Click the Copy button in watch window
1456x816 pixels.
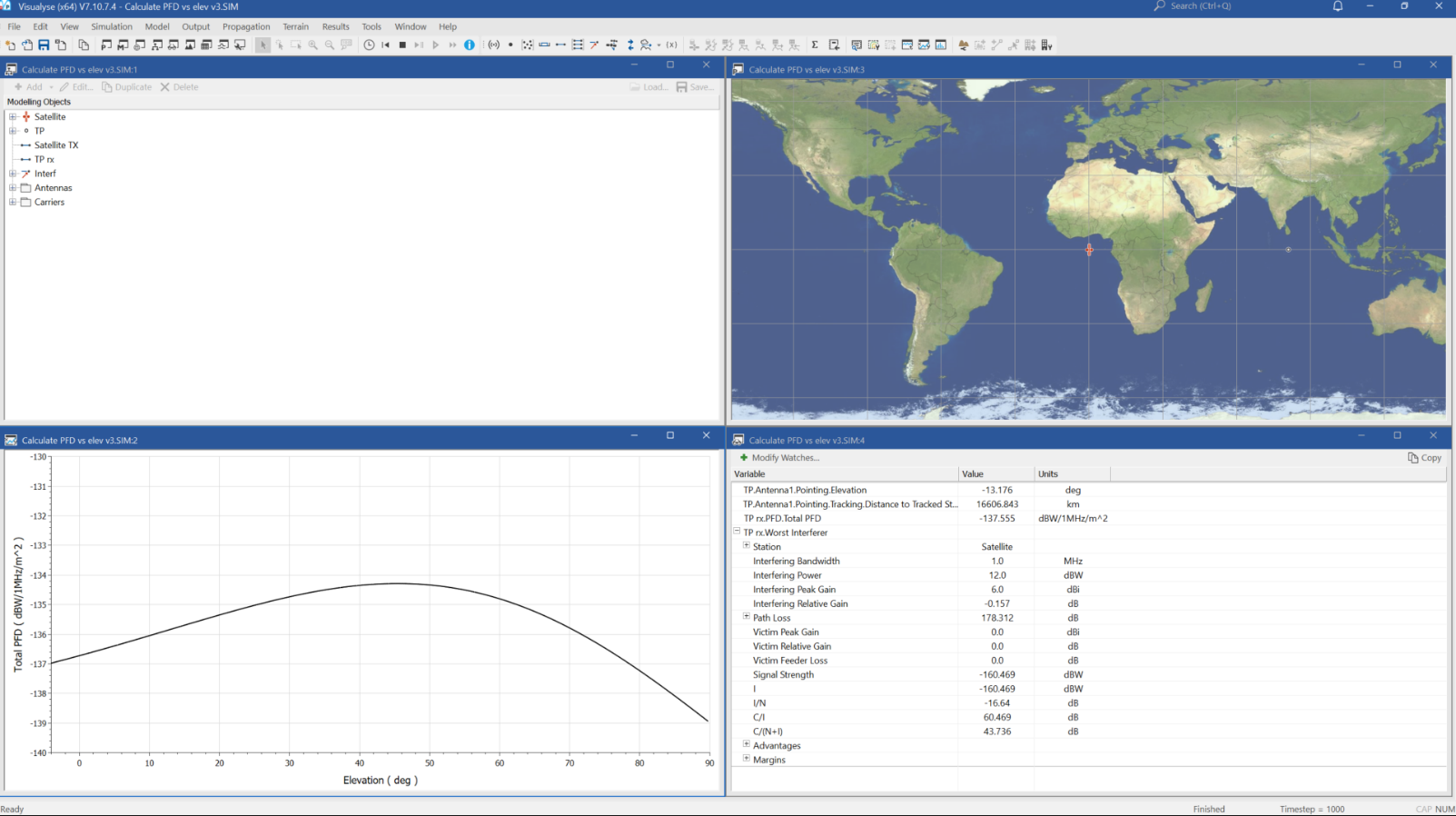[1425, 458]
